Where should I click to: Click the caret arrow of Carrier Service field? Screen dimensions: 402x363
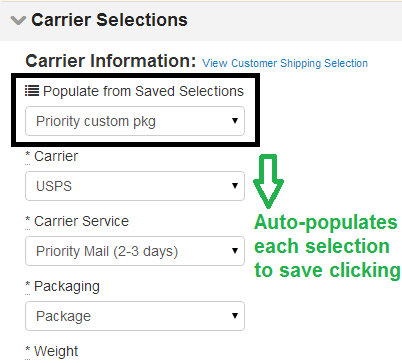click(x=235, y=251)
